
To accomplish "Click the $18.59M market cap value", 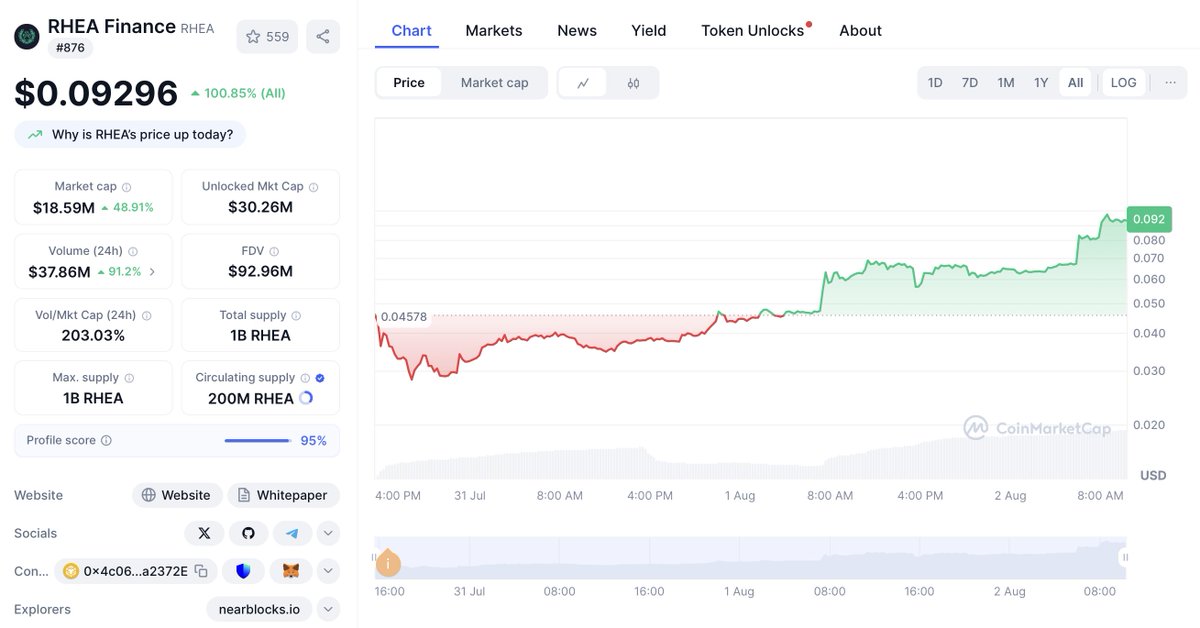I will (64, 208).
